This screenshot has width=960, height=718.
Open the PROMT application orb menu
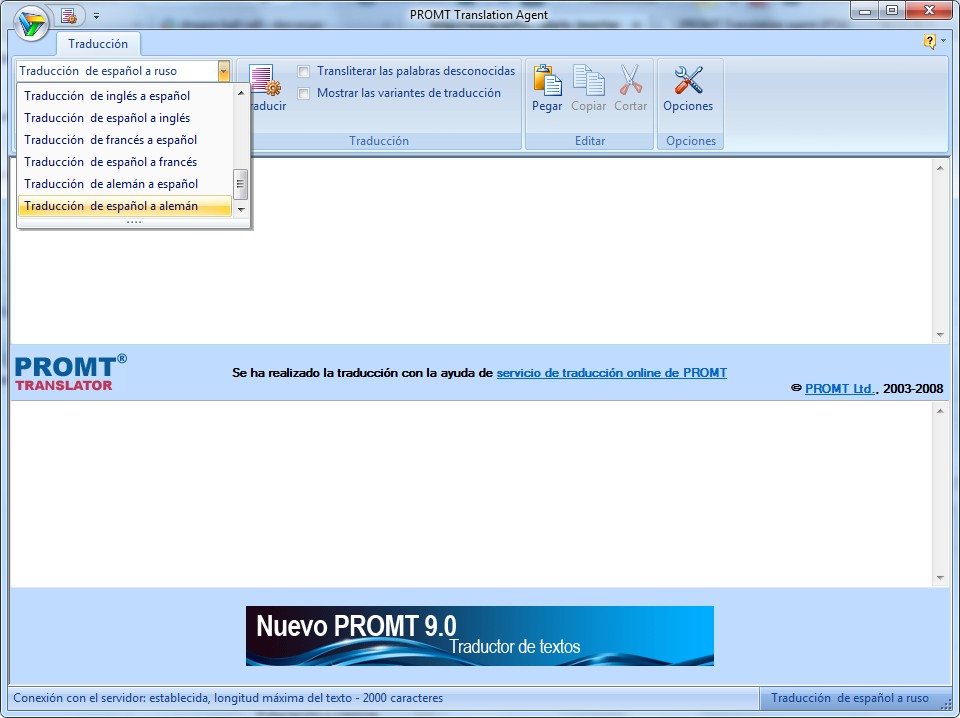click(x=32, y=24)
